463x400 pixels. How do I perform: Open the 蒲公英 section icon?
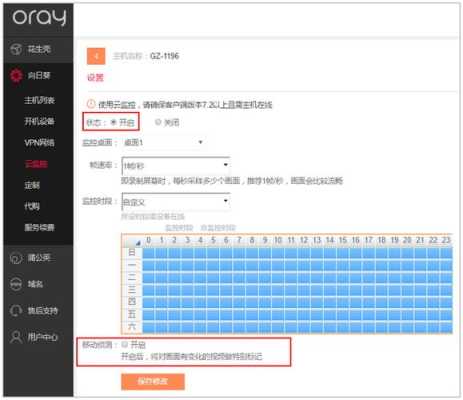point(16,258)
